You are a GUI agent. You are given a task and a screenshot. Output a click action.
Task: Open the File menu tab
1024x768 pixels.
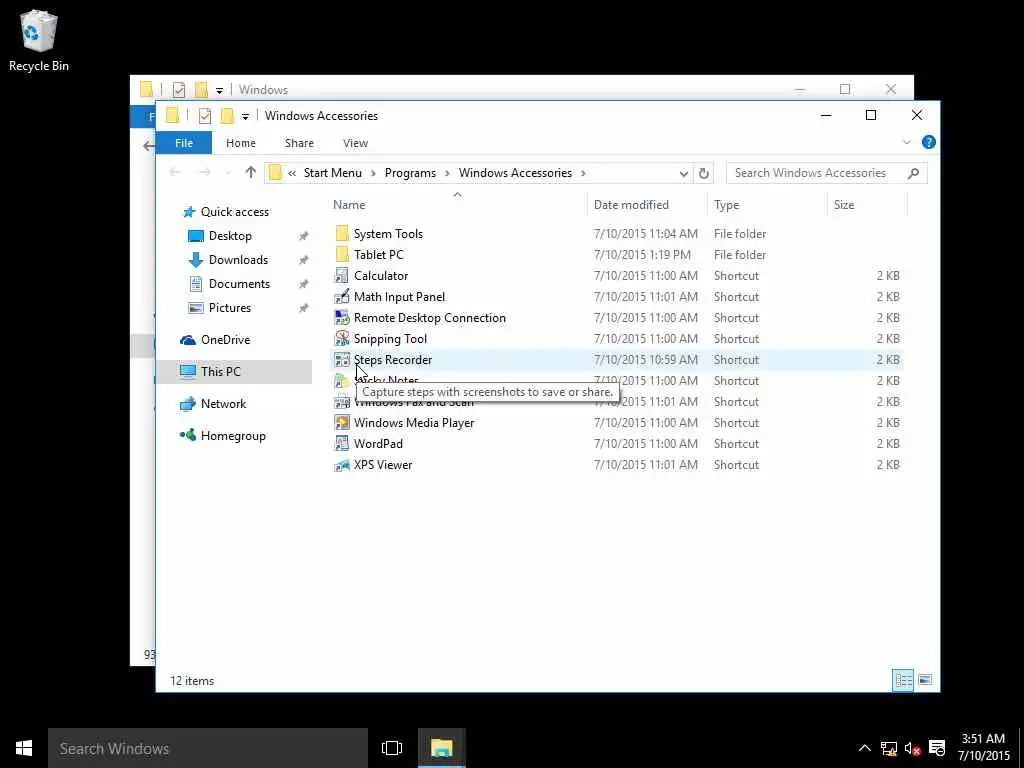pos(184,143)
